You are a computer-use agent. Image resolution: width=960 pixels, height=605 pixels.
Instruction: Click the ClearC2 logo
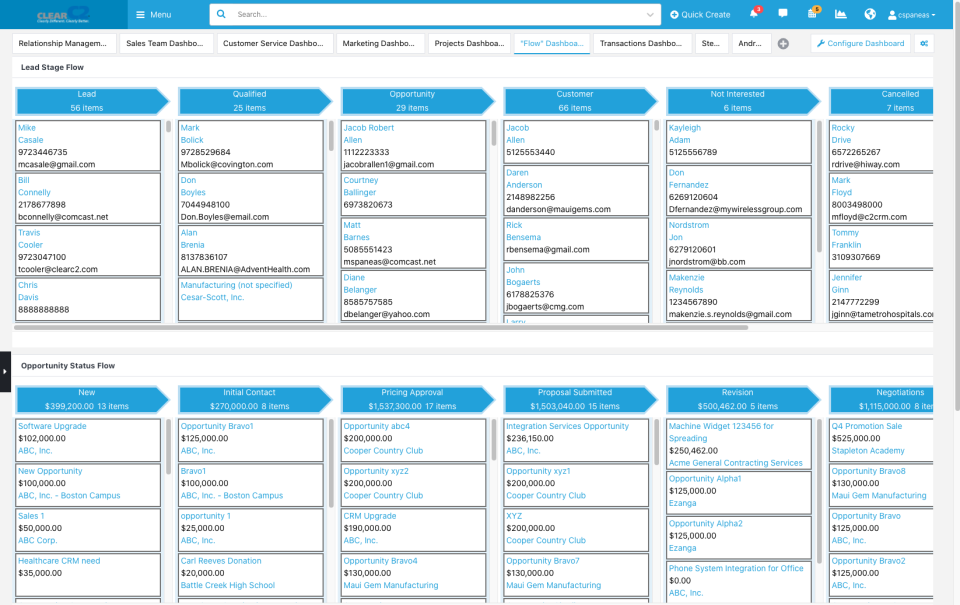tap(63, 15)
